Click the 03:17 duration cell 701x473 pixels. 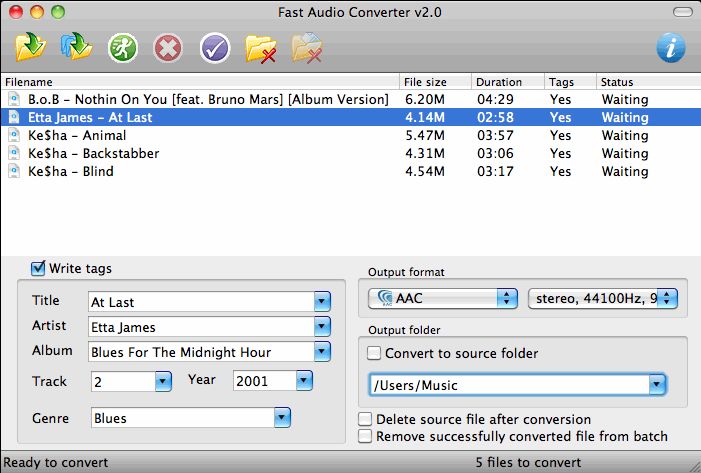[x=495, y=171]
